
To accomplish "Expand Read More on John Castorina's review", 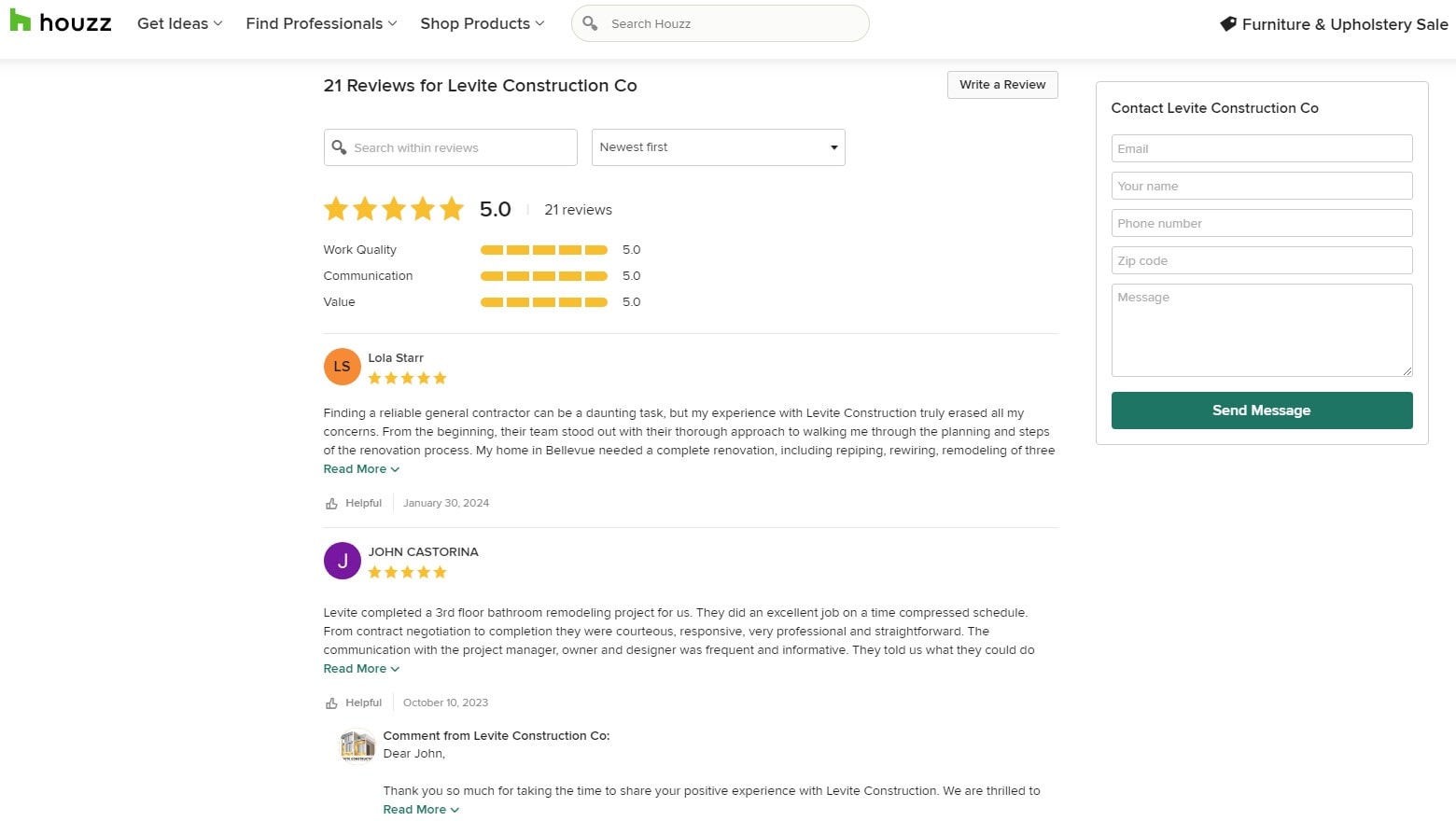I will pos(361,669).
